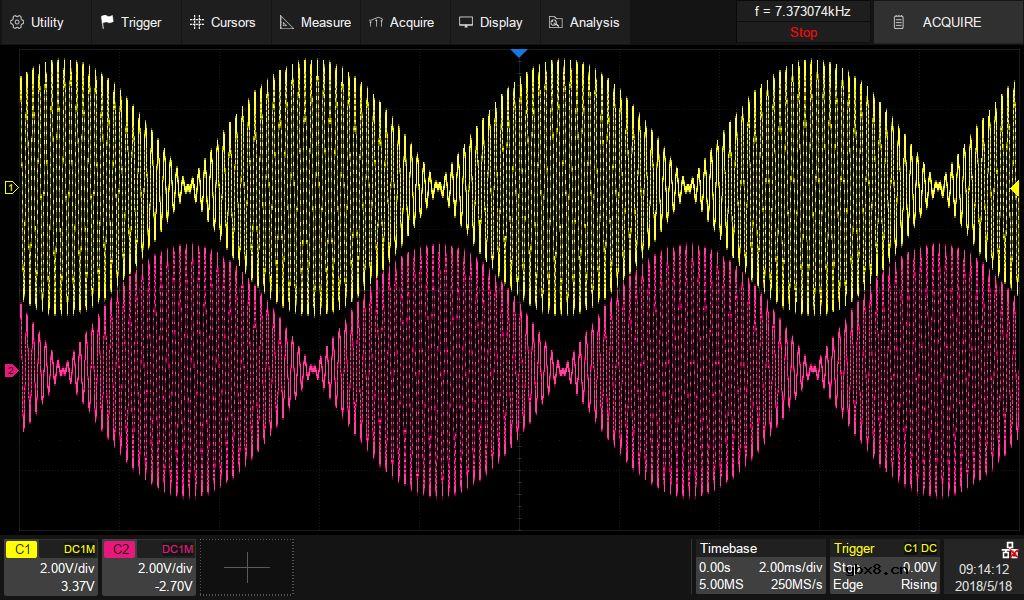Click the Acquire waveform icon
The width and height of the screenshot is (1024, 600).
pyautogui.click(x=376, y=22)
